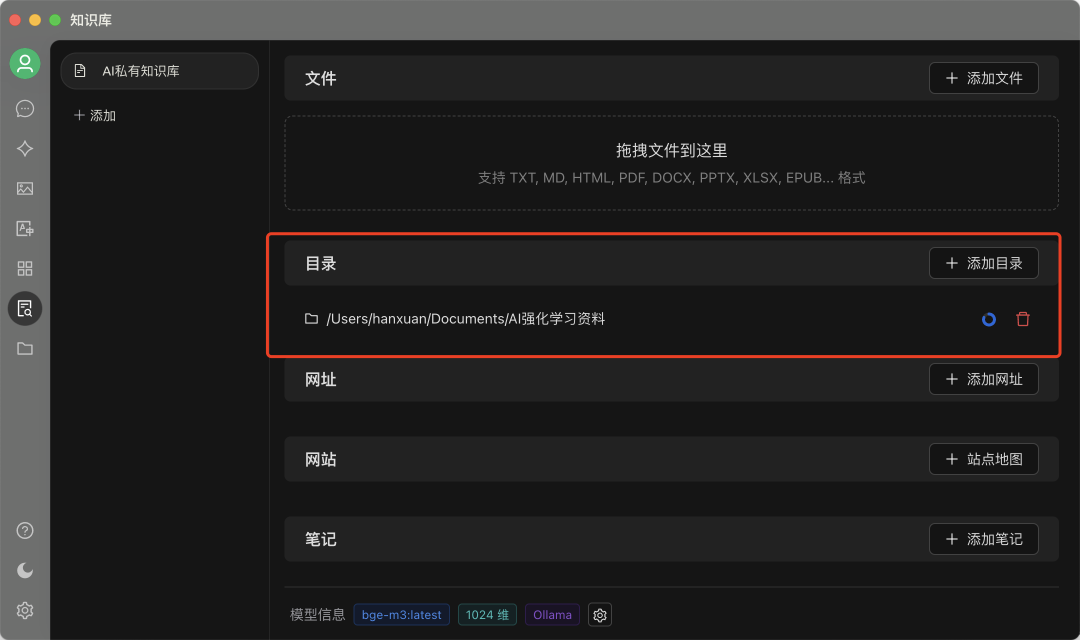Click the folder icon beside the directory path
The height and width of the screenshot is (640, 1080).
pos(311,319)
